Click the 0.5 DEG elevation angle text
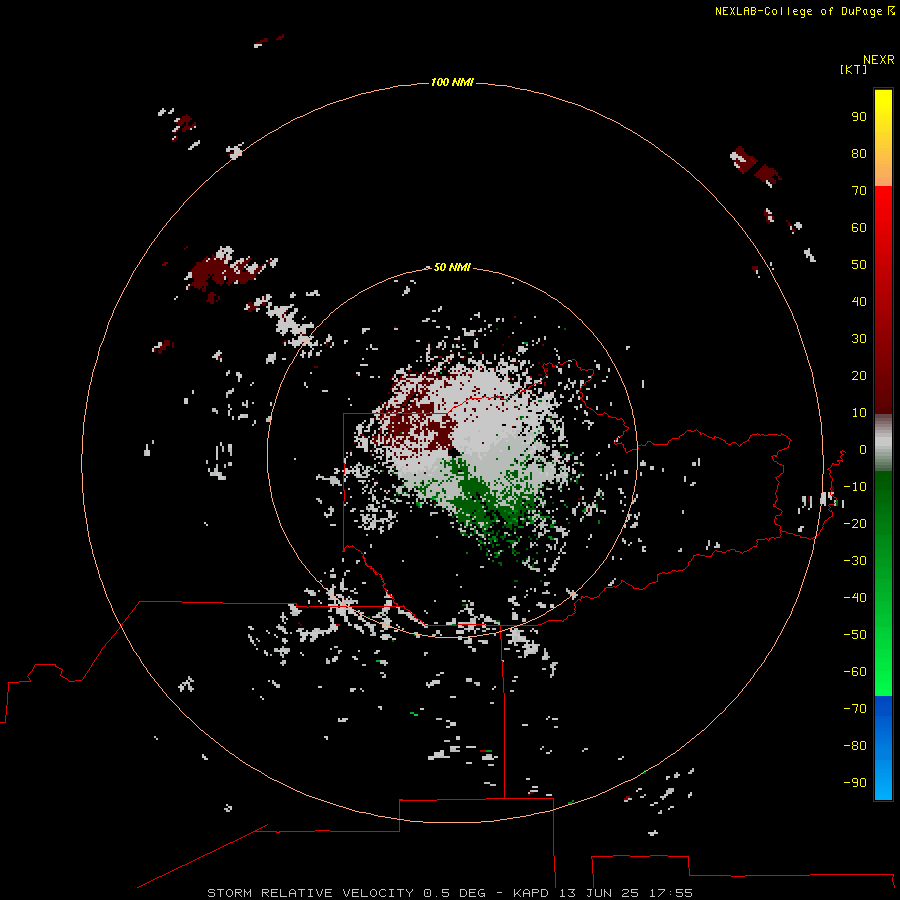This screenshot has width=900, height=900. pyautogui.click(x=454, y=893)
